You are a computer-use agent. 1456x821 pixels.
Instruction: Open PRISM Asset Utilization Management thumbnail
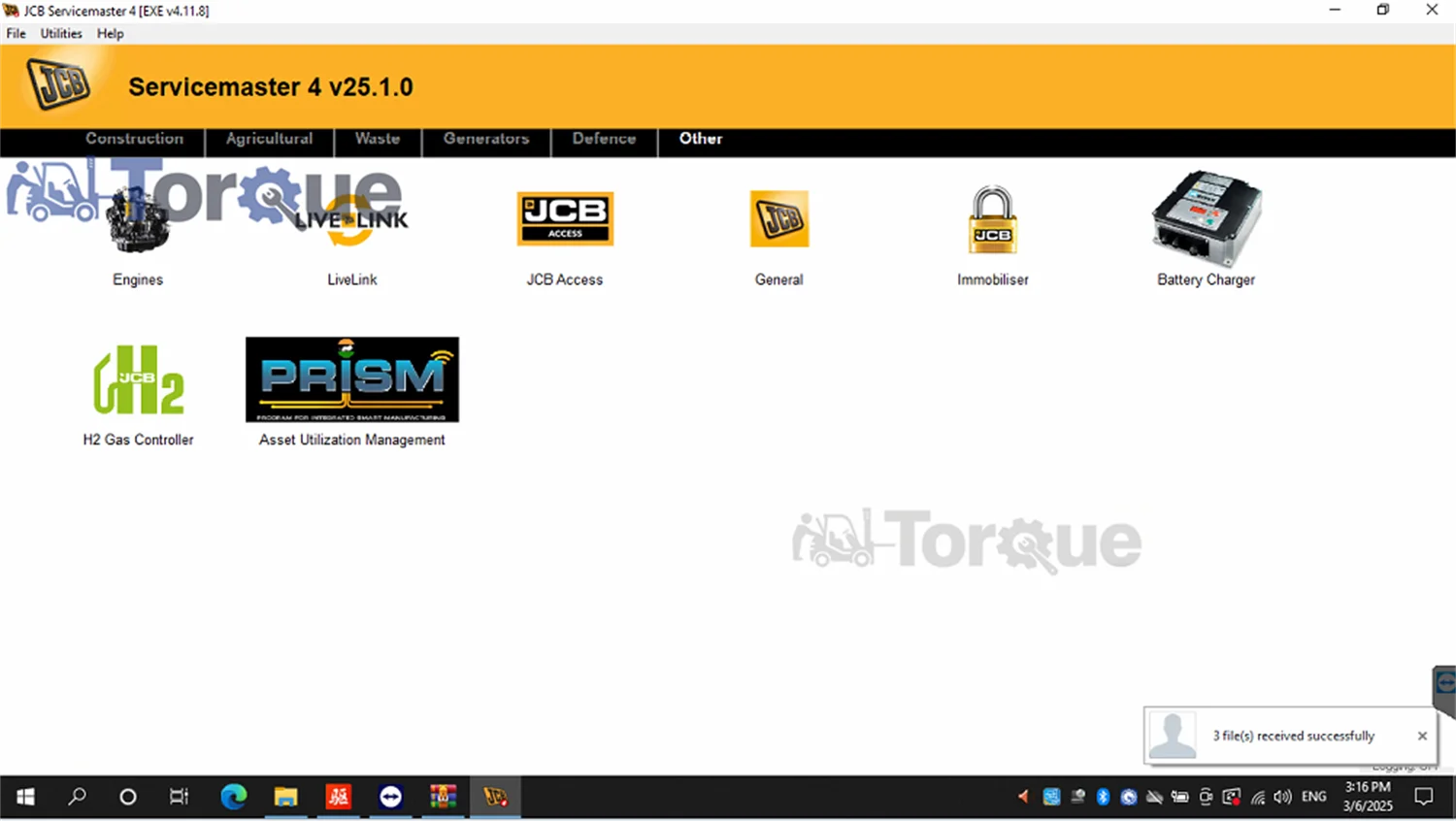pos(352,379)
